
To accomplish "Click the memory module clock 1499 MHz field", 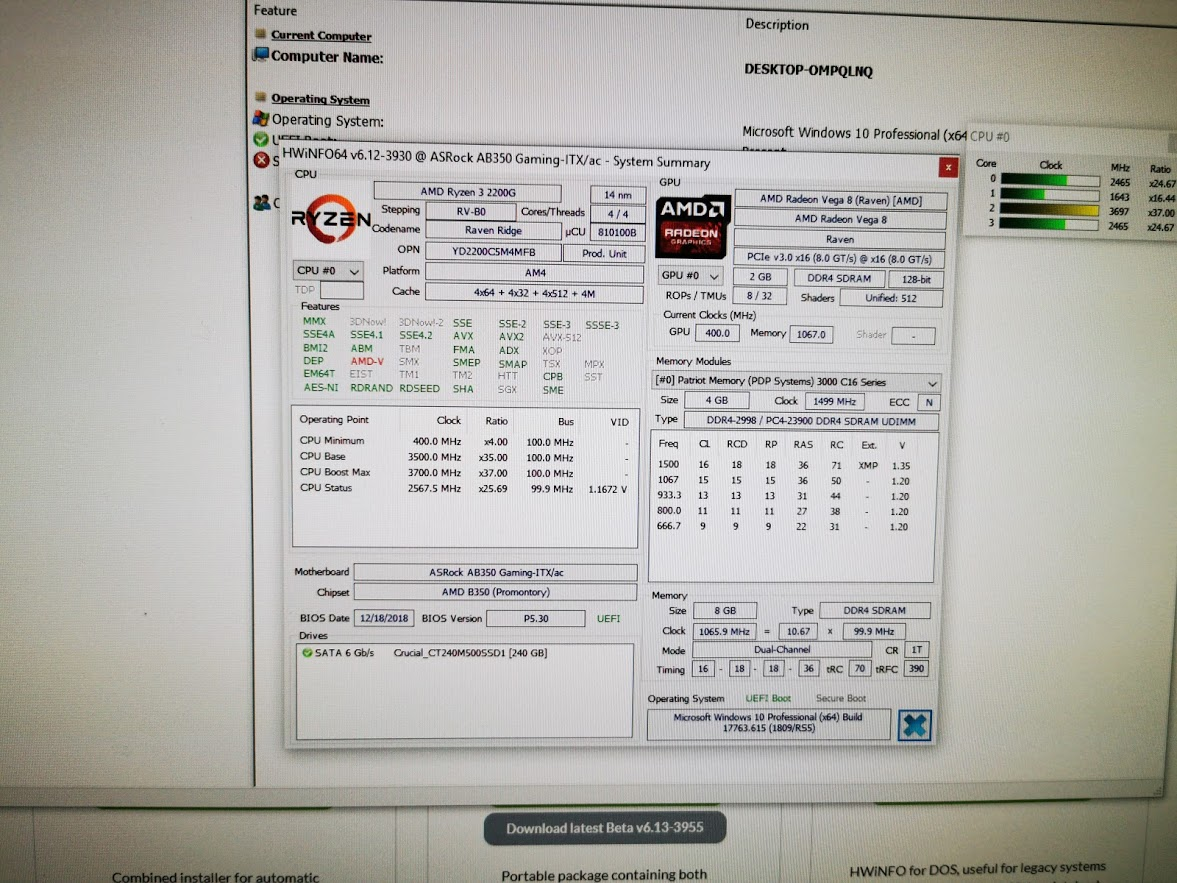I will [834, 402].
